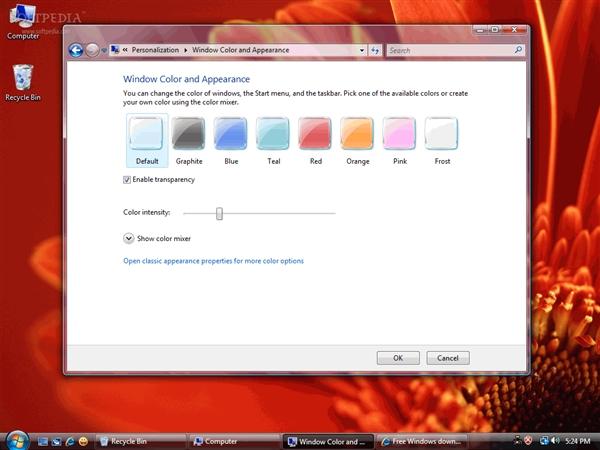The width and height of the screenshot is (600, 450).
Task: Click the Color intensity slider handle
Action: [x=219, y=212]
